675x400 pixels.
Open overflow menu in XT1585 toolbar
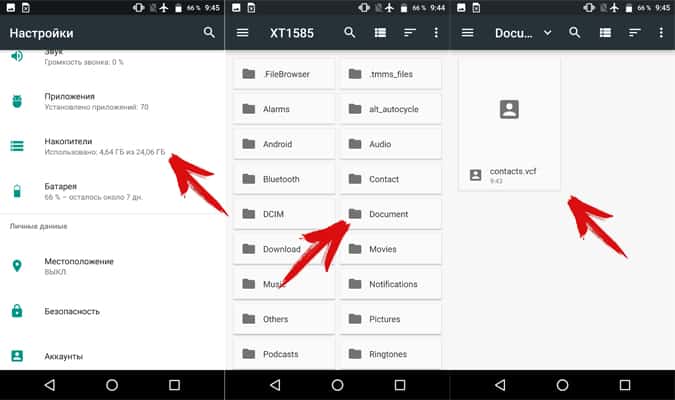click(x=436, y=33)
